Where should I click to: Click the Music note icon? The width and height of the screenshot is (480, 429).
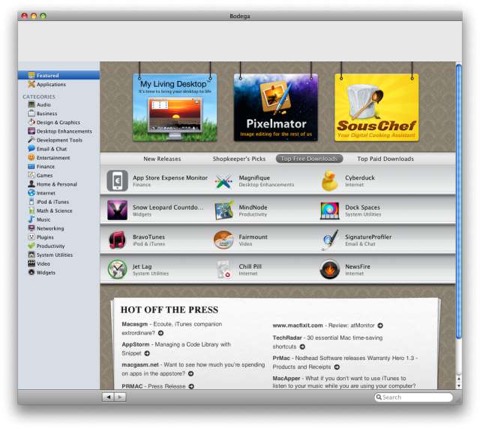31,219
